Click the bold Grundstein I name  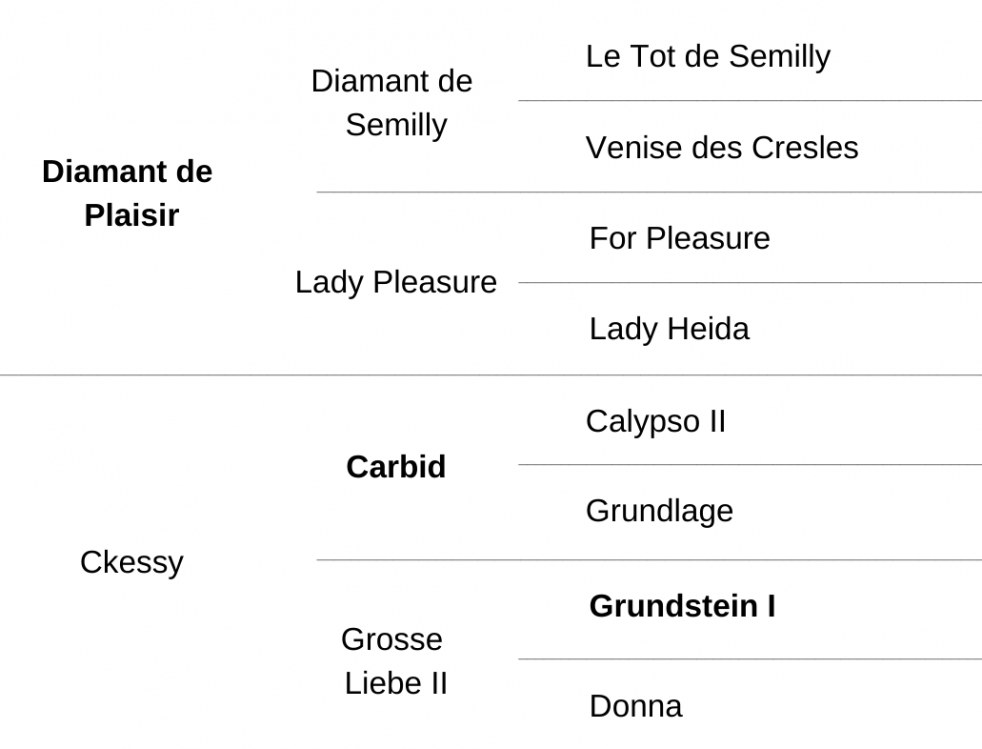682,606
